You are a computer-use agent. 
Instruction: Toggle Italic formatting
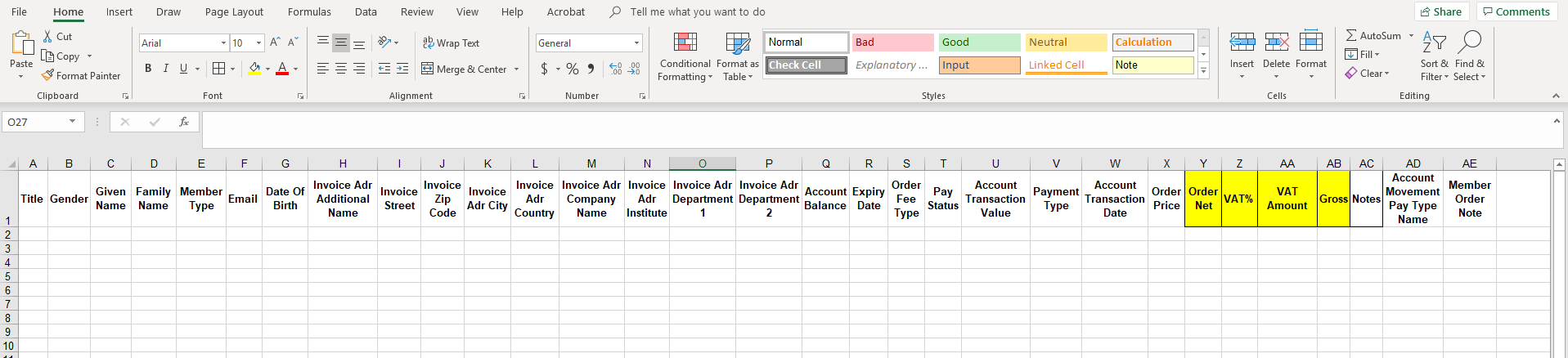pyautogui.click(x=166, y=69)
